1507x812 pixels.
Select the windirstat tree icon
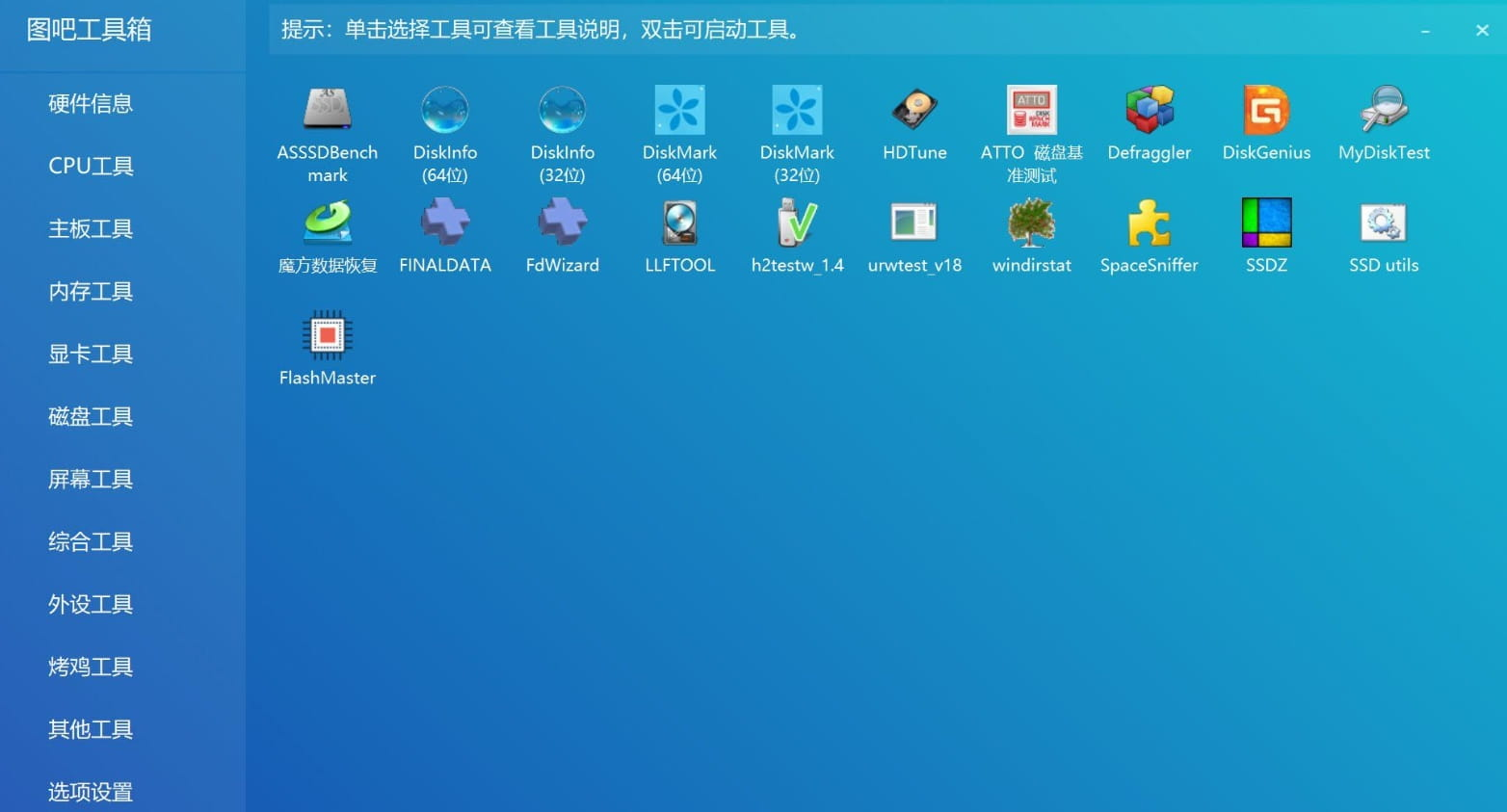coord(1032,223)
